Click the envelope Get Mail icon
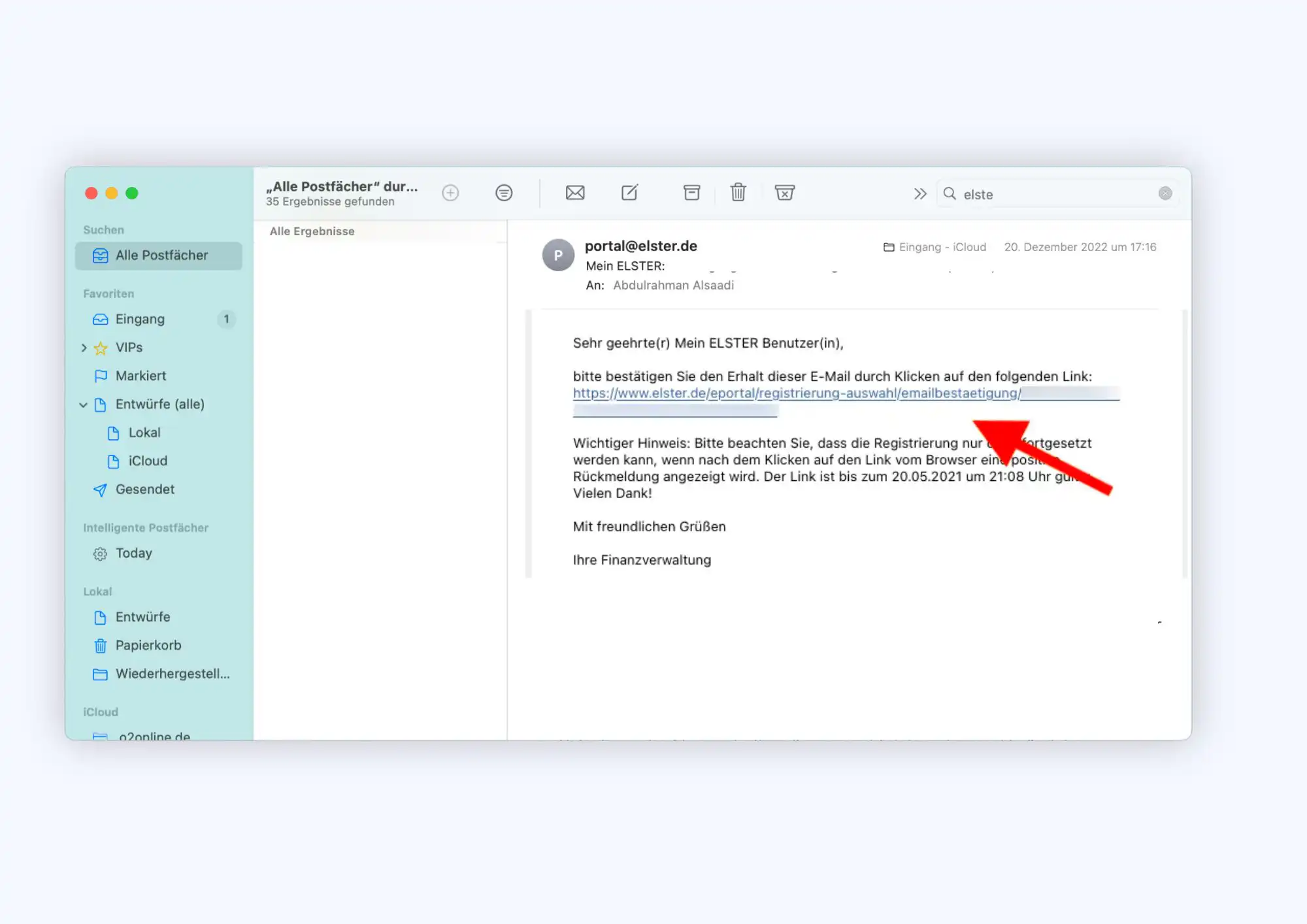This screenshot has height=924, width=1307. point(574,193)
